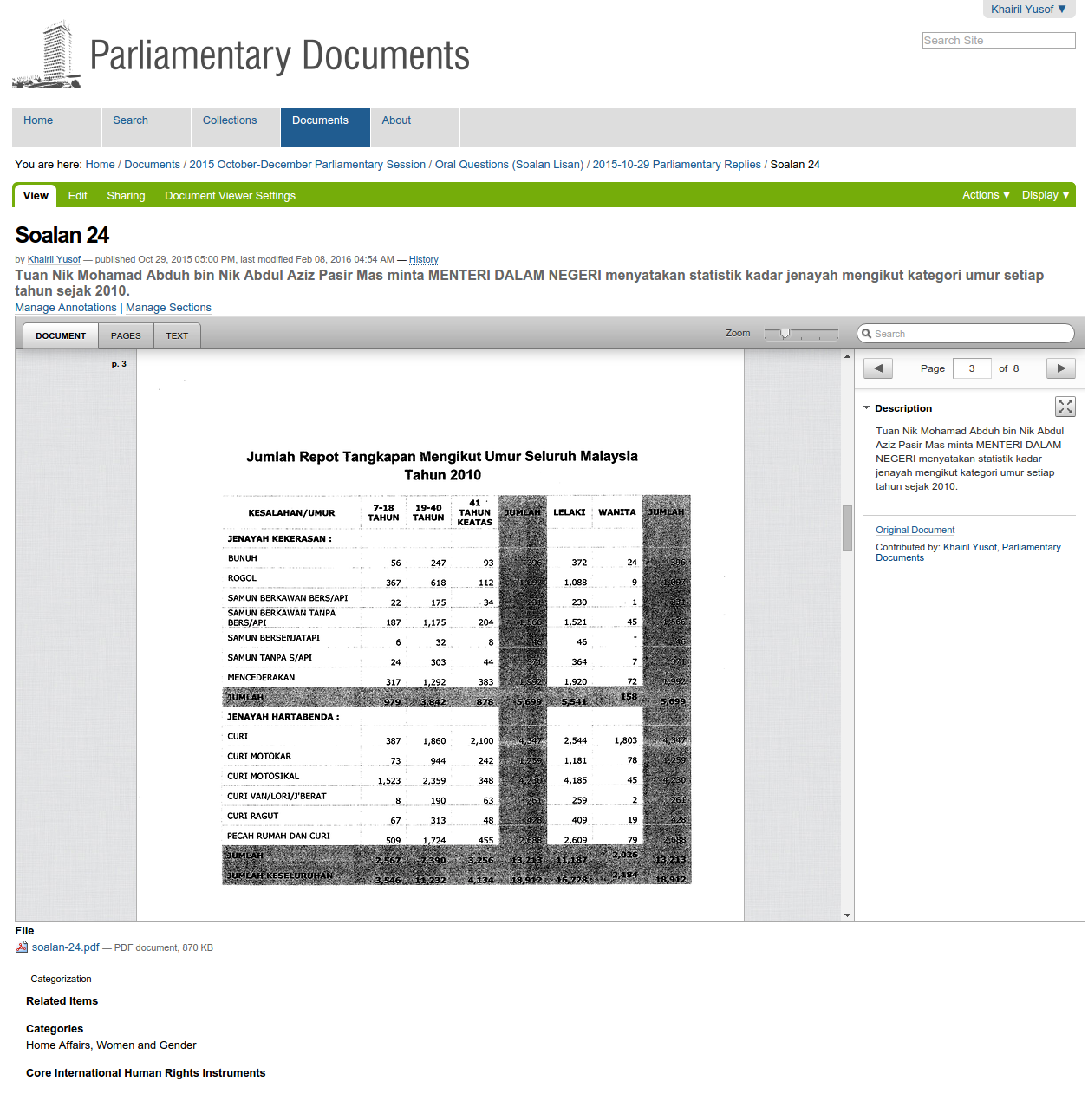Click JENAYAH KEKERASAN table row heading

tap(279, 539)
